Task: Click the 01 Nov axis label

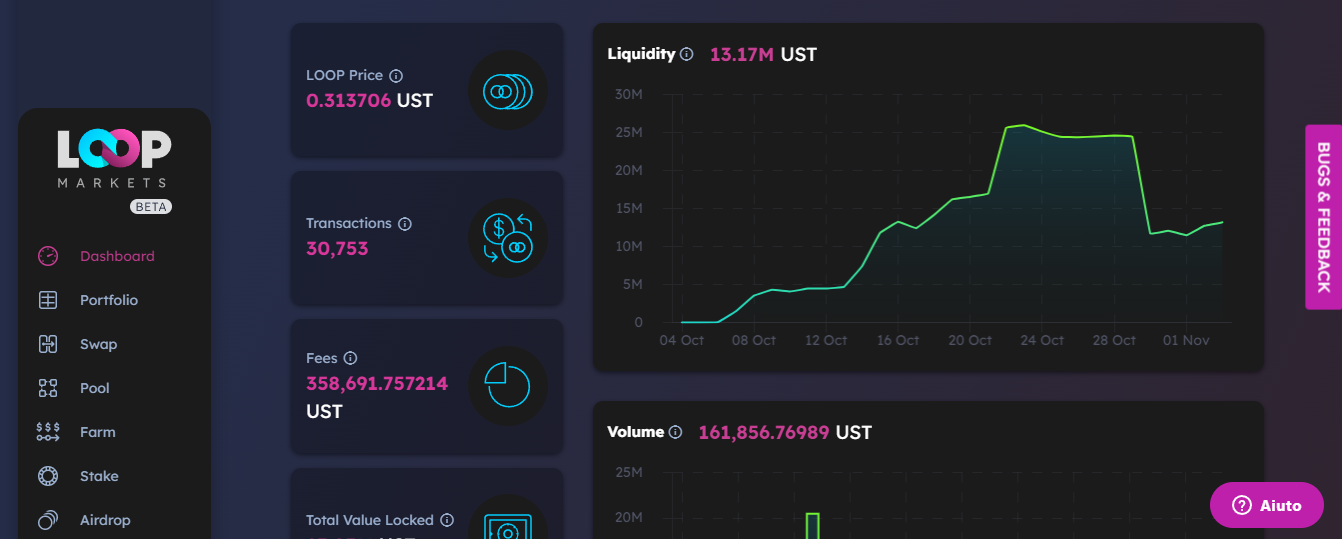Action: 1186,340
